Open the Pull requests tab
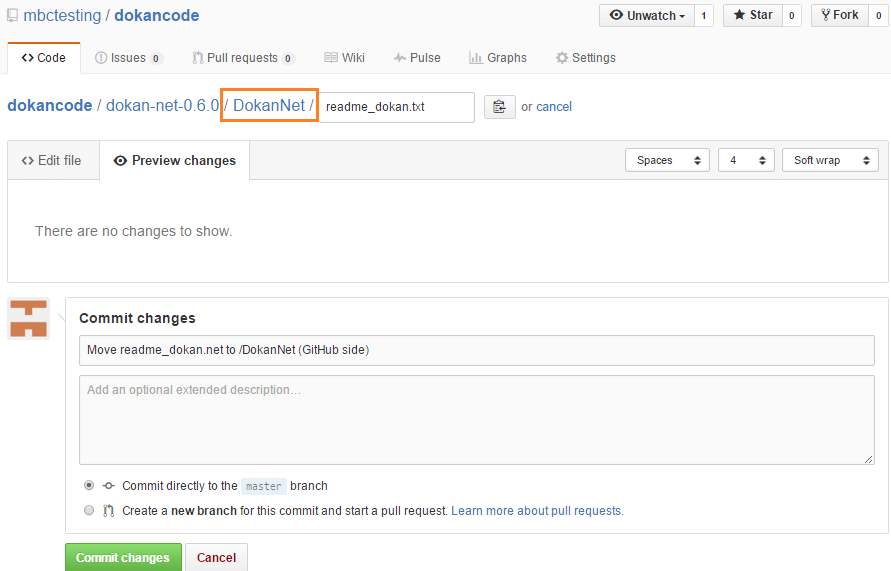The height and width of the screenshot is (571, 891). click(x=243, y=58)
